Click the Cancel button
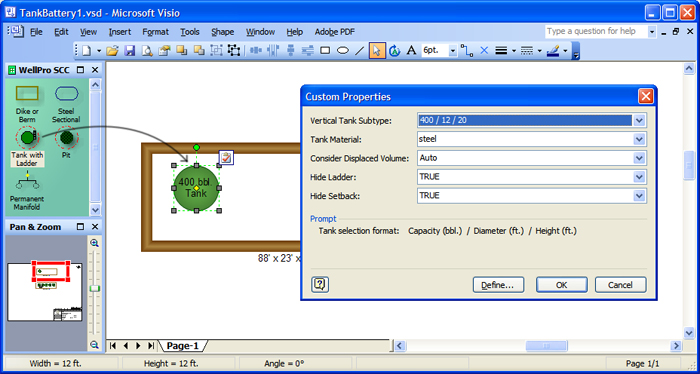700x374 pixels. (x=620, y=285)
